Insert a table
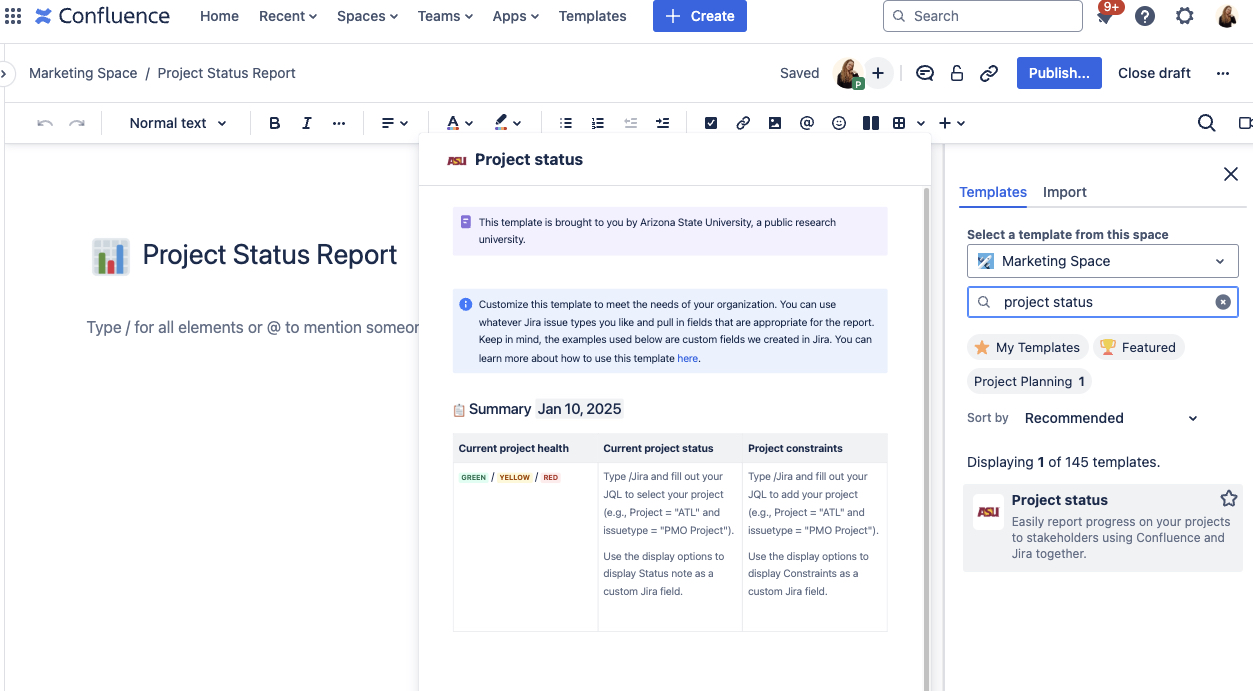This screenshot has height=691, width=1253. pos(899,123)
